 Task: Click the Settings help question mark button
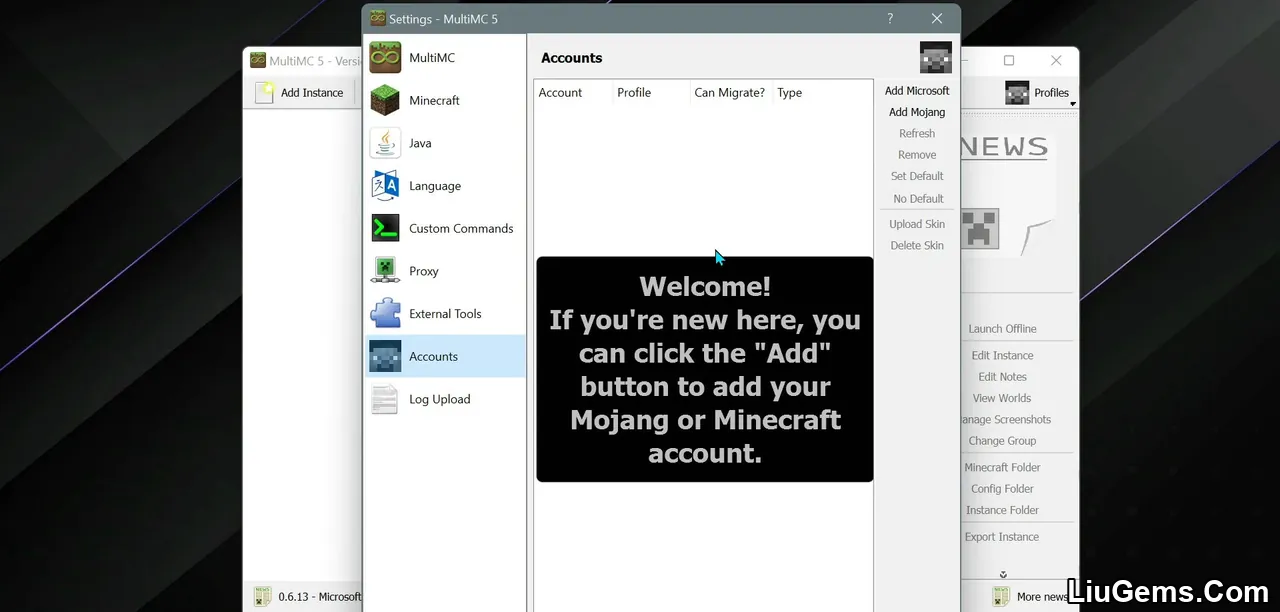click(890, 18)
